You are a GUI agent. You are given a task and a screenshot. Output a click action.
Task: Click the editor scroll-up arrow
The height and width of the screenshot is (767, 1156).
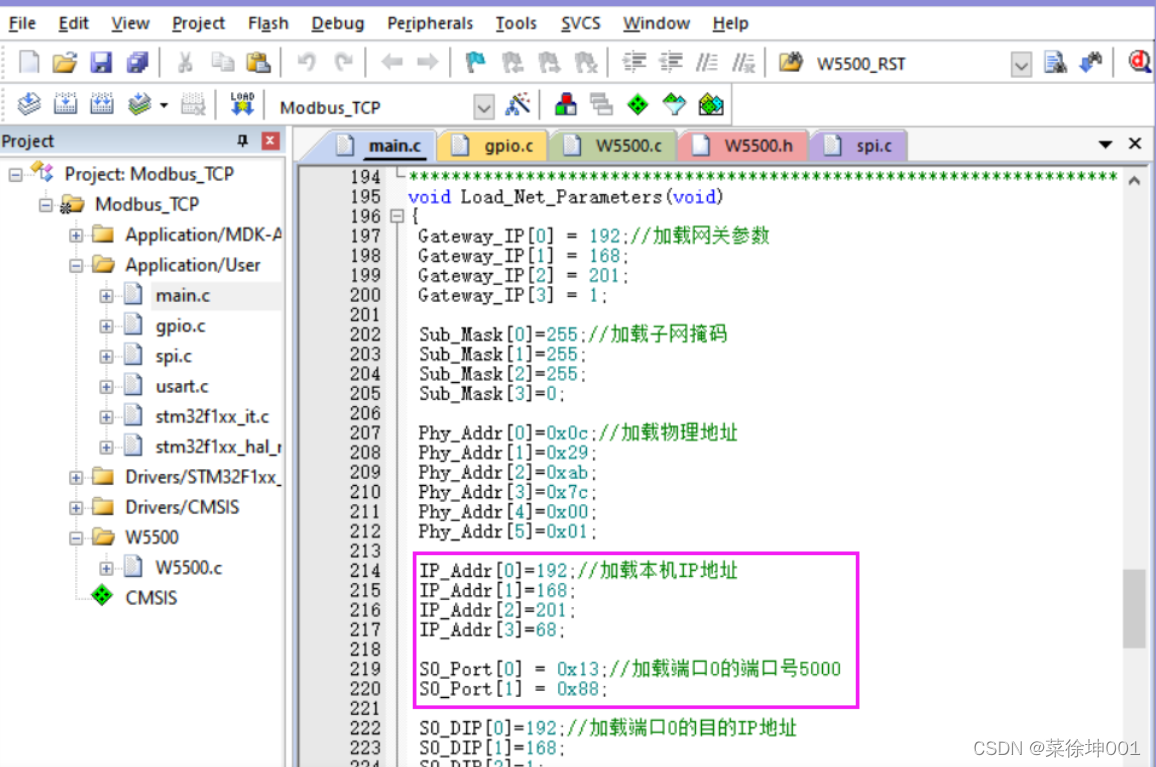tap(1135, 180)
